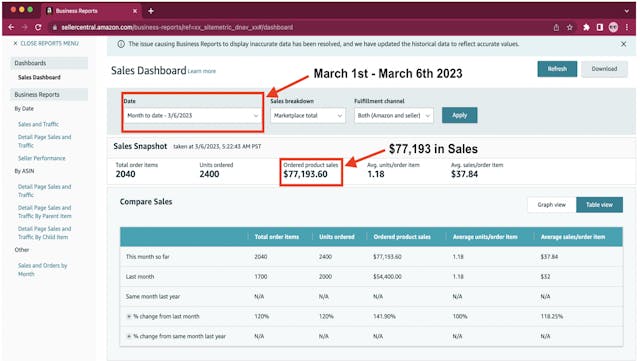Click Close Reports Menu link

click(46, 43)
